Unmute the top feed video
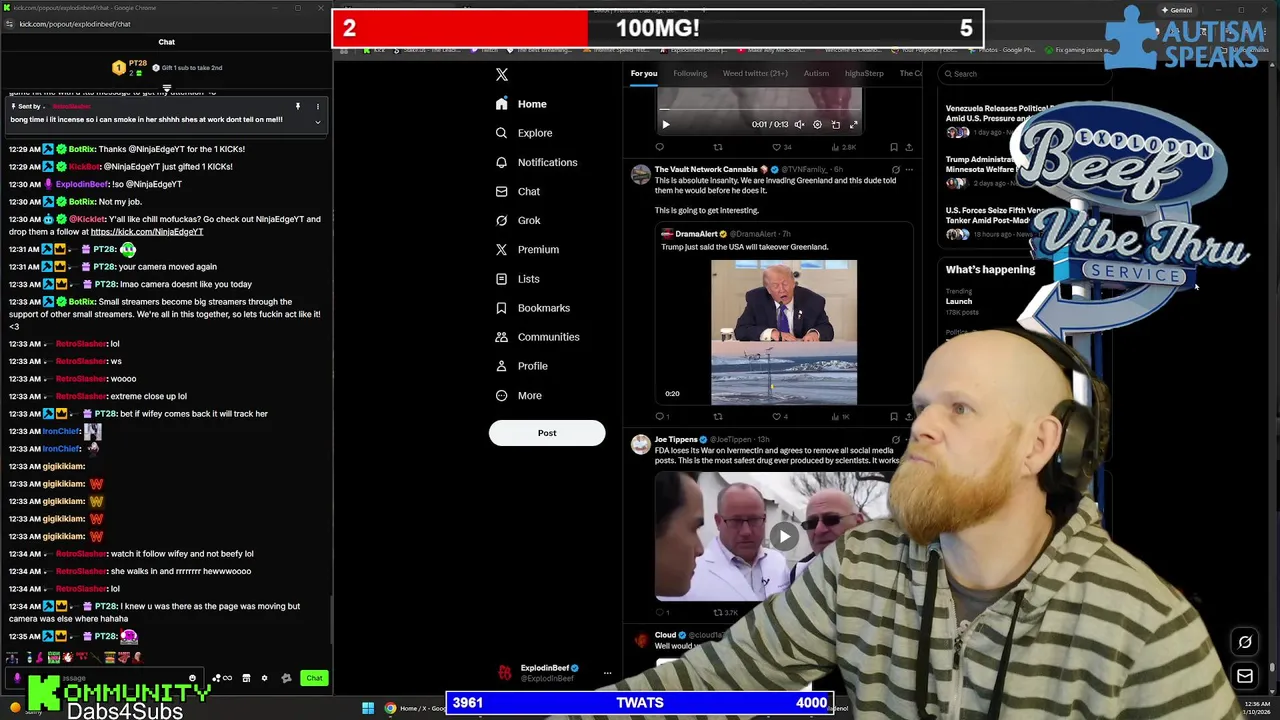Screen dimensions: 1280x720 tap(799, 125)
